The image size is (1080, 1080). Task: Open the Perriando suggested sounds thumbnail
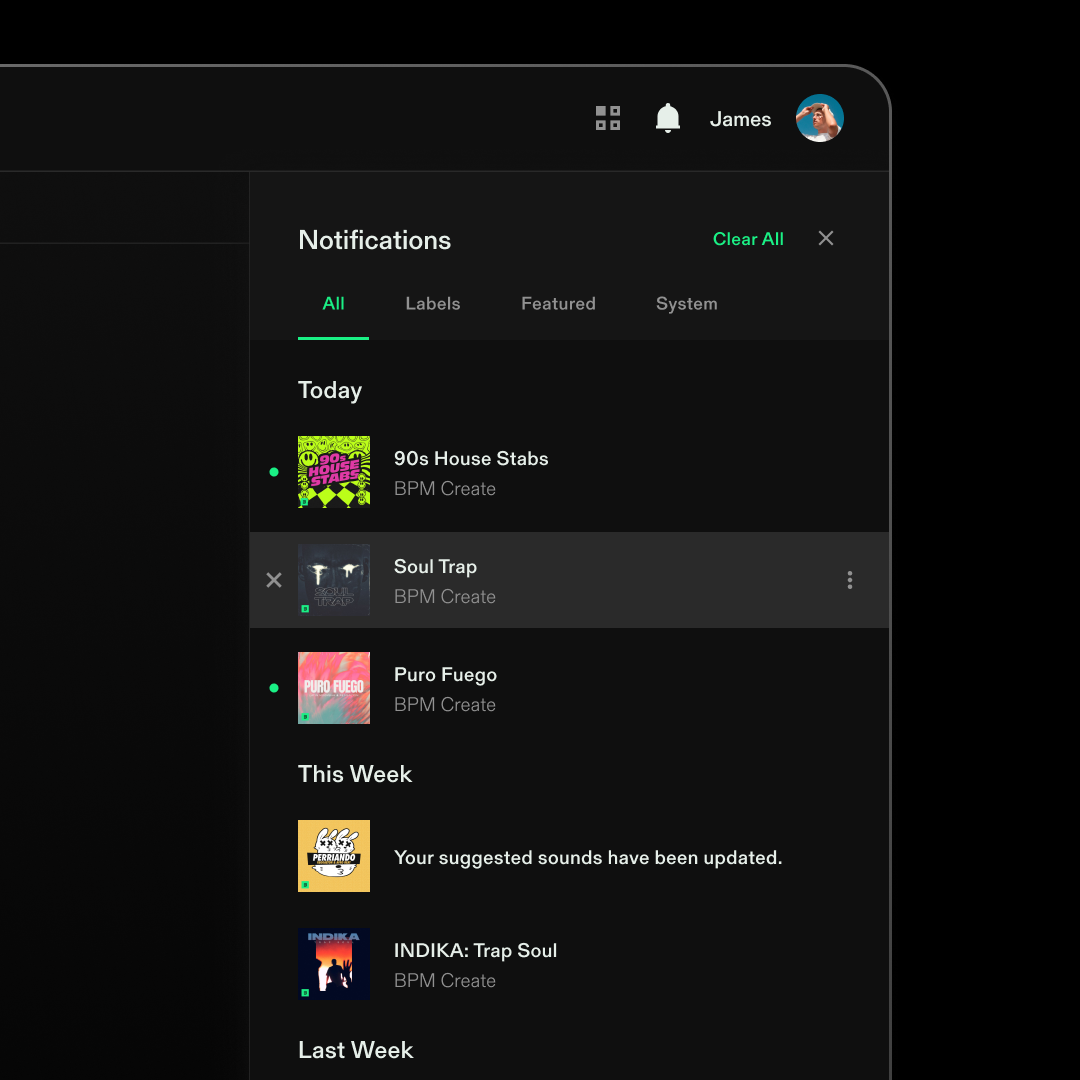334,856
